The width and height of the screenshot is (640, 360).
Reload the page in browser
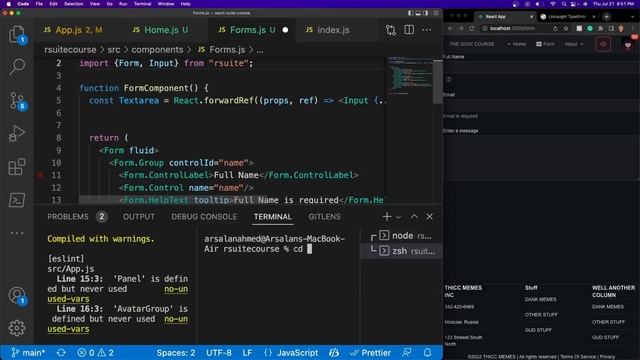pos(471,29)
